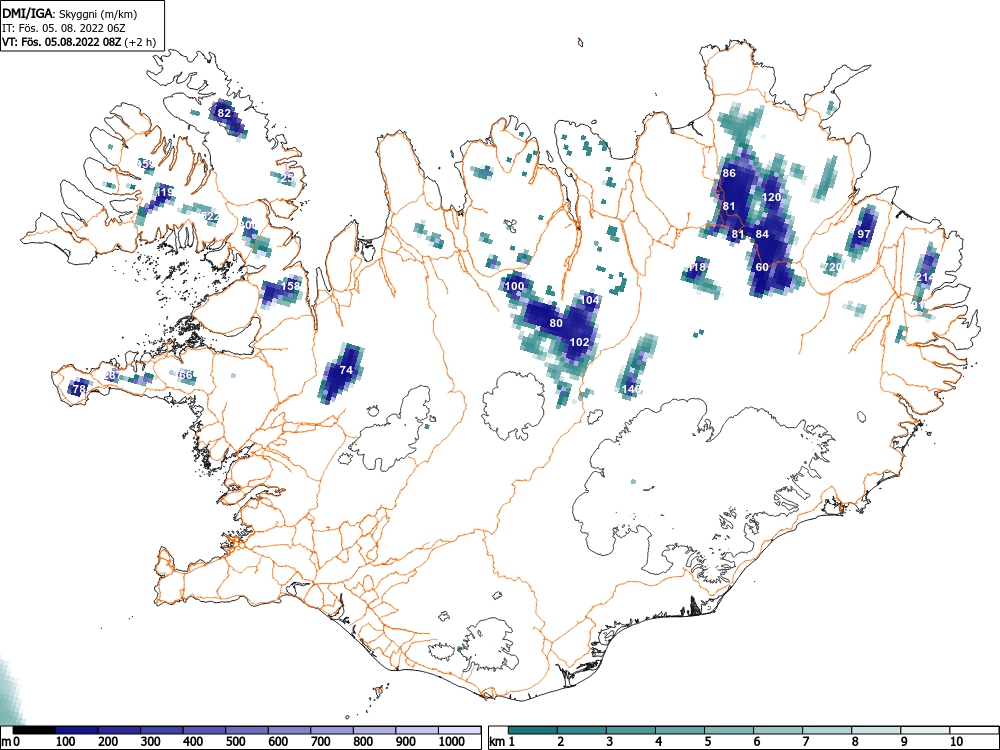This screenshot has height=750, width=1000.
Task: Click the '500' label on the metre legend
Action: click(235, 741)
